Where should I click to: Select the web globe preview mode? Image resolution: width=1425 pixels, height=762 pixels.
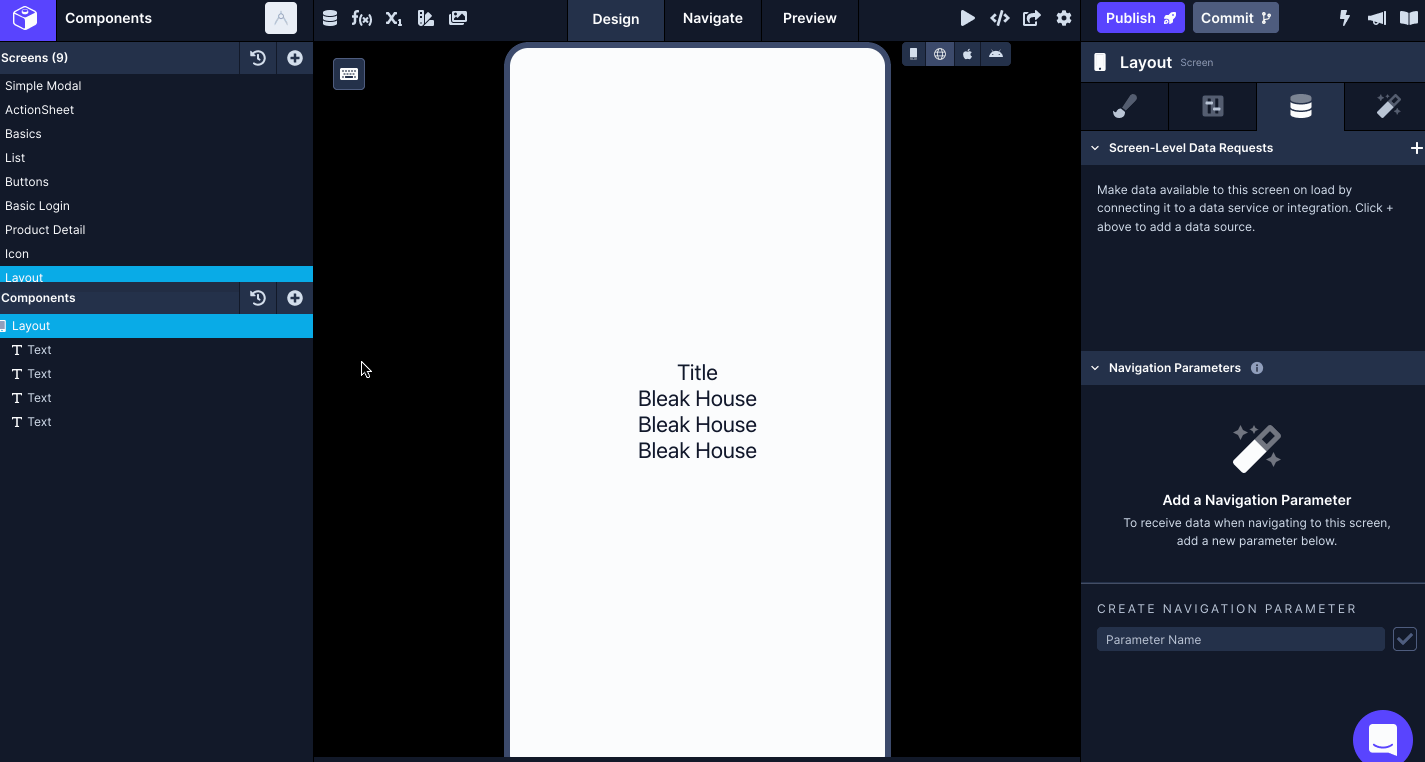[x=940, y=54]
